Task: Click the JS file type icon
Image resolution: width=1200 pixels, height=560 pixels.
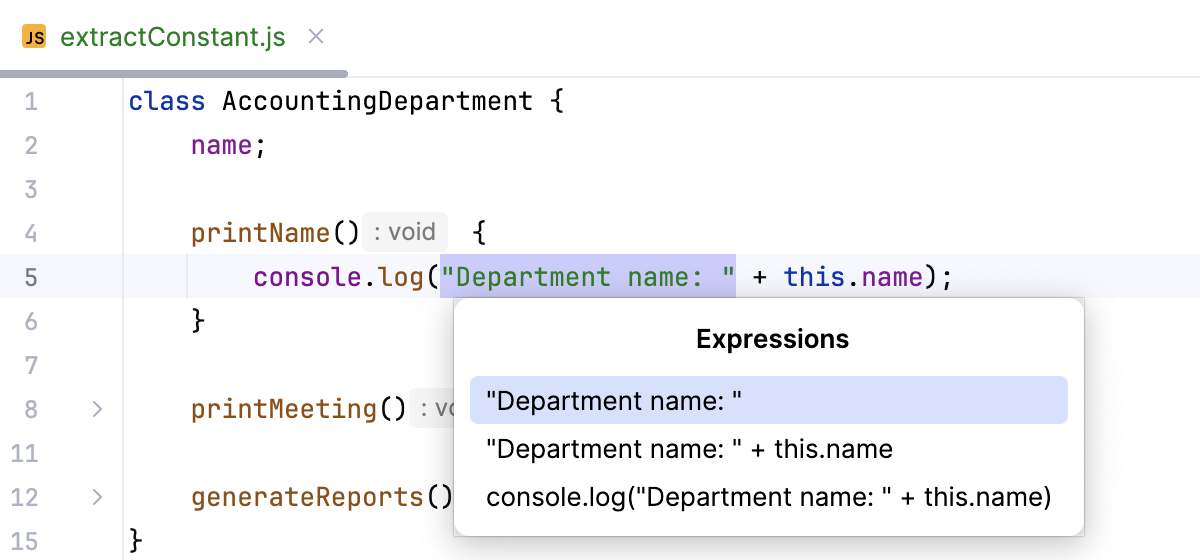Action: click(34, 38)
